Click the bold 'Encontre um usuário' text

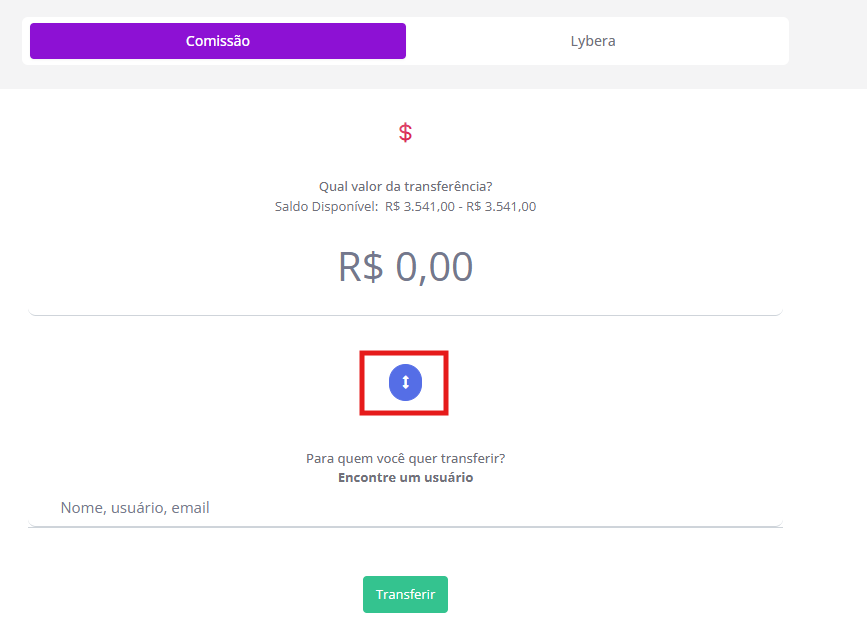click(x=405, y=478)
